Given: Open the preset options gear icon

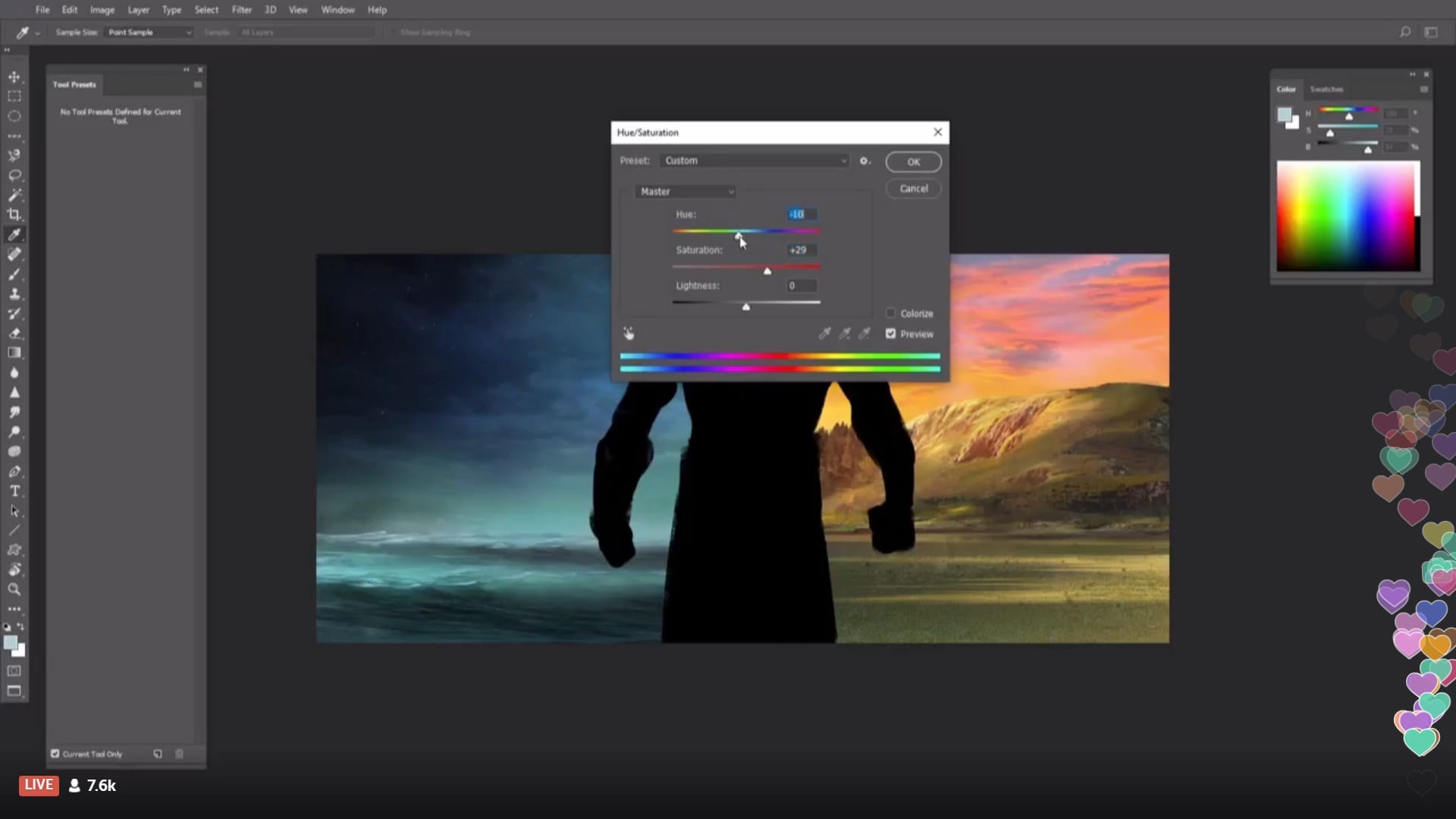Looking at the screenshot, I should 864,161.
